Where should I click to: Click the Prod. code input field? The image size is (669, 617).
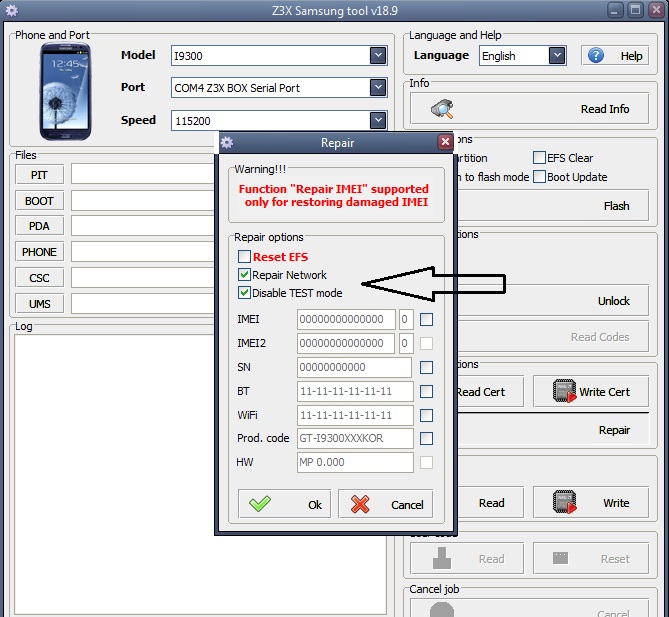355,438
